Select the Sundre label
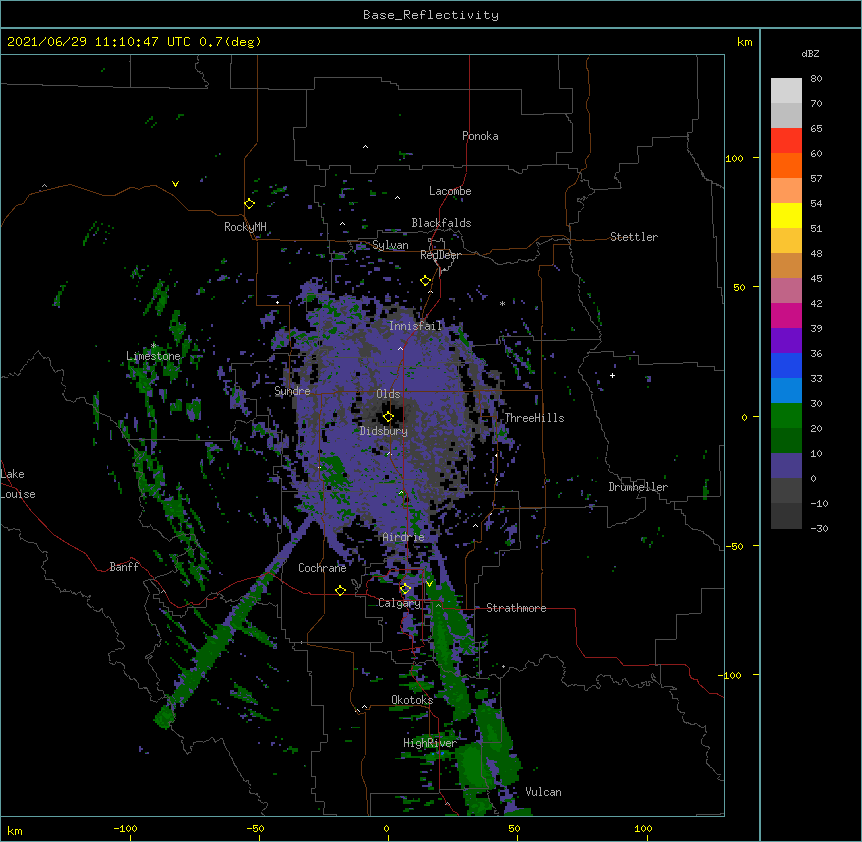This screenshot has width=862, height=842. 292,391
